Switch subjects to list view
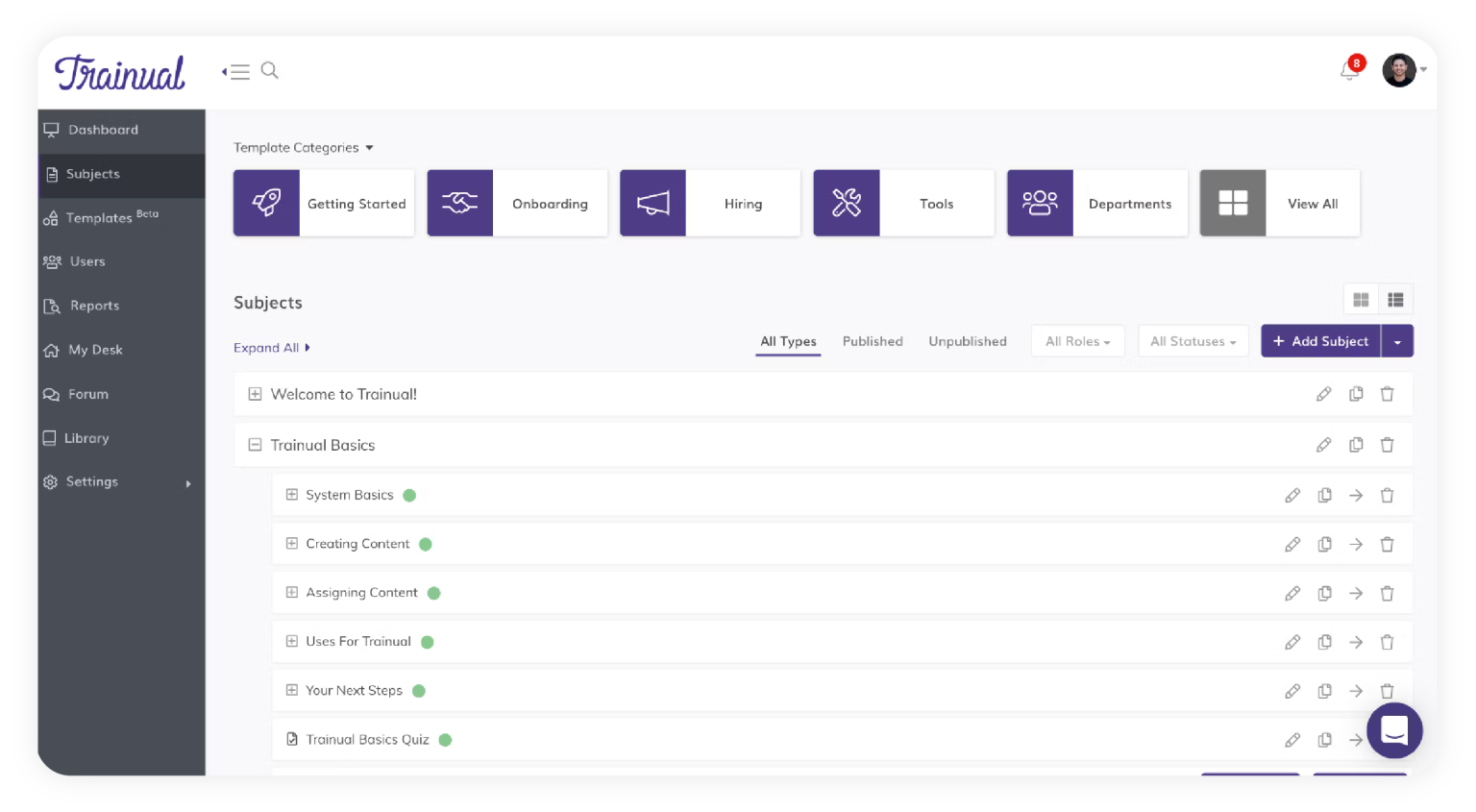The image size is (1476, 812). (1395, 299)
